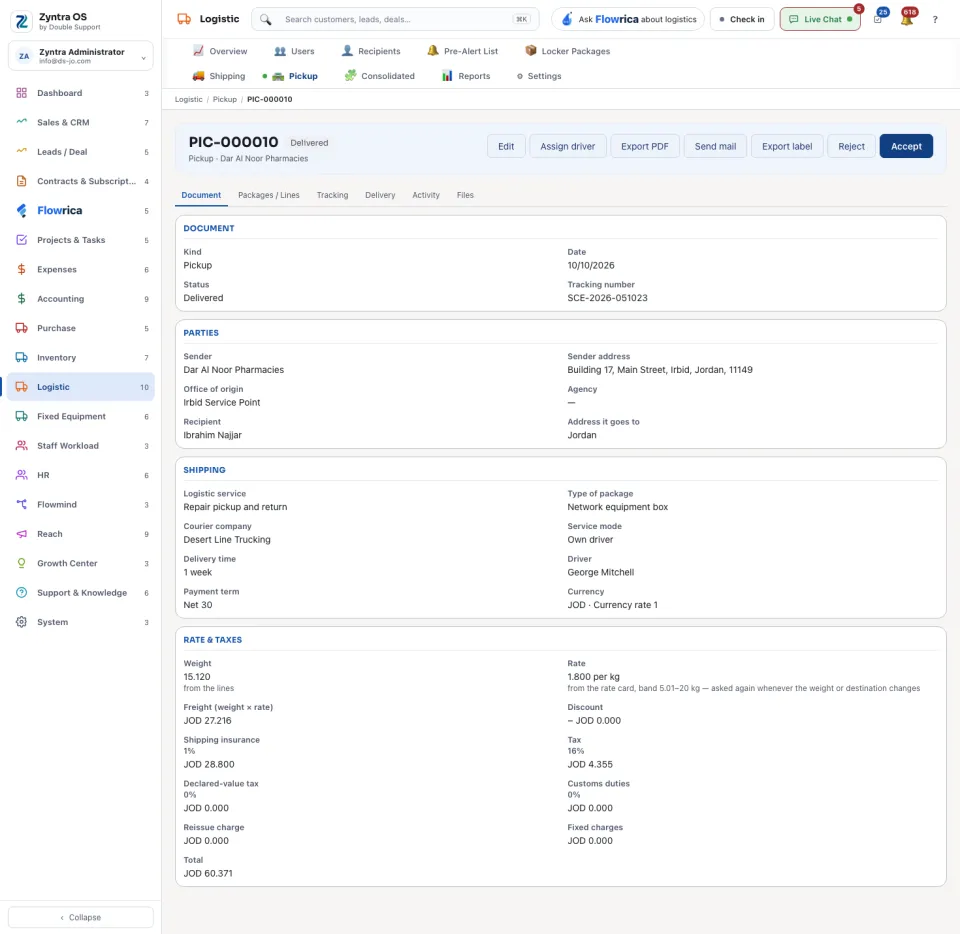The width and height of the screenshot is (960, 934).
Task: Click tracking number SCE-2026-051023
Action: point(607,298)
